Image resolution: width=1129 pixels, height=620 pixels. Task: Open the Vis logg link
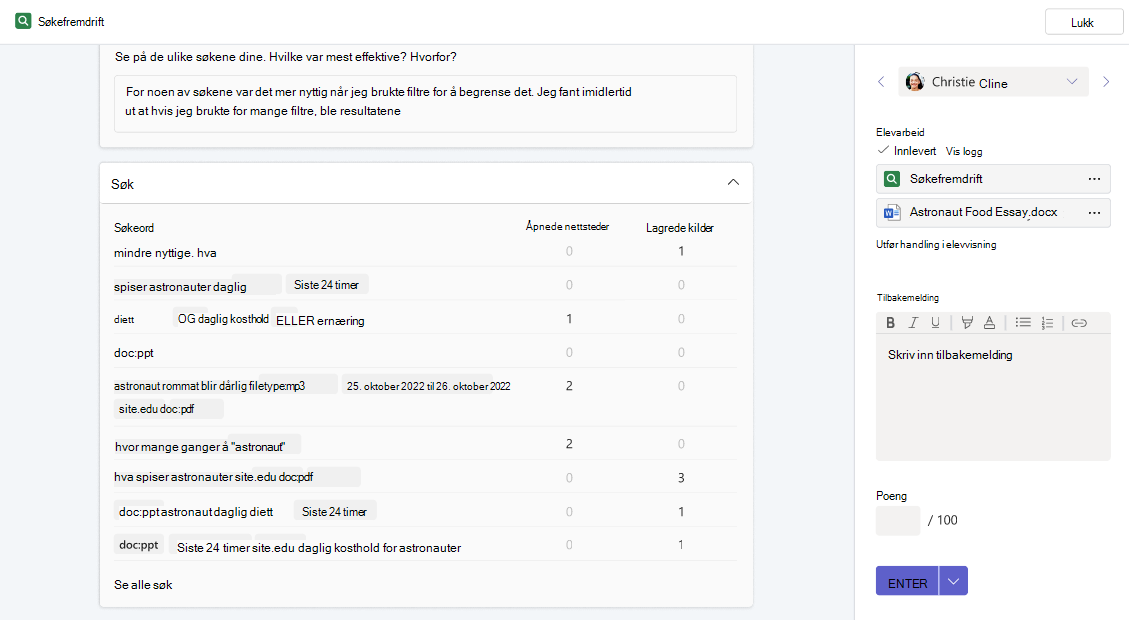pyautogui.click(x=963, y=151)
